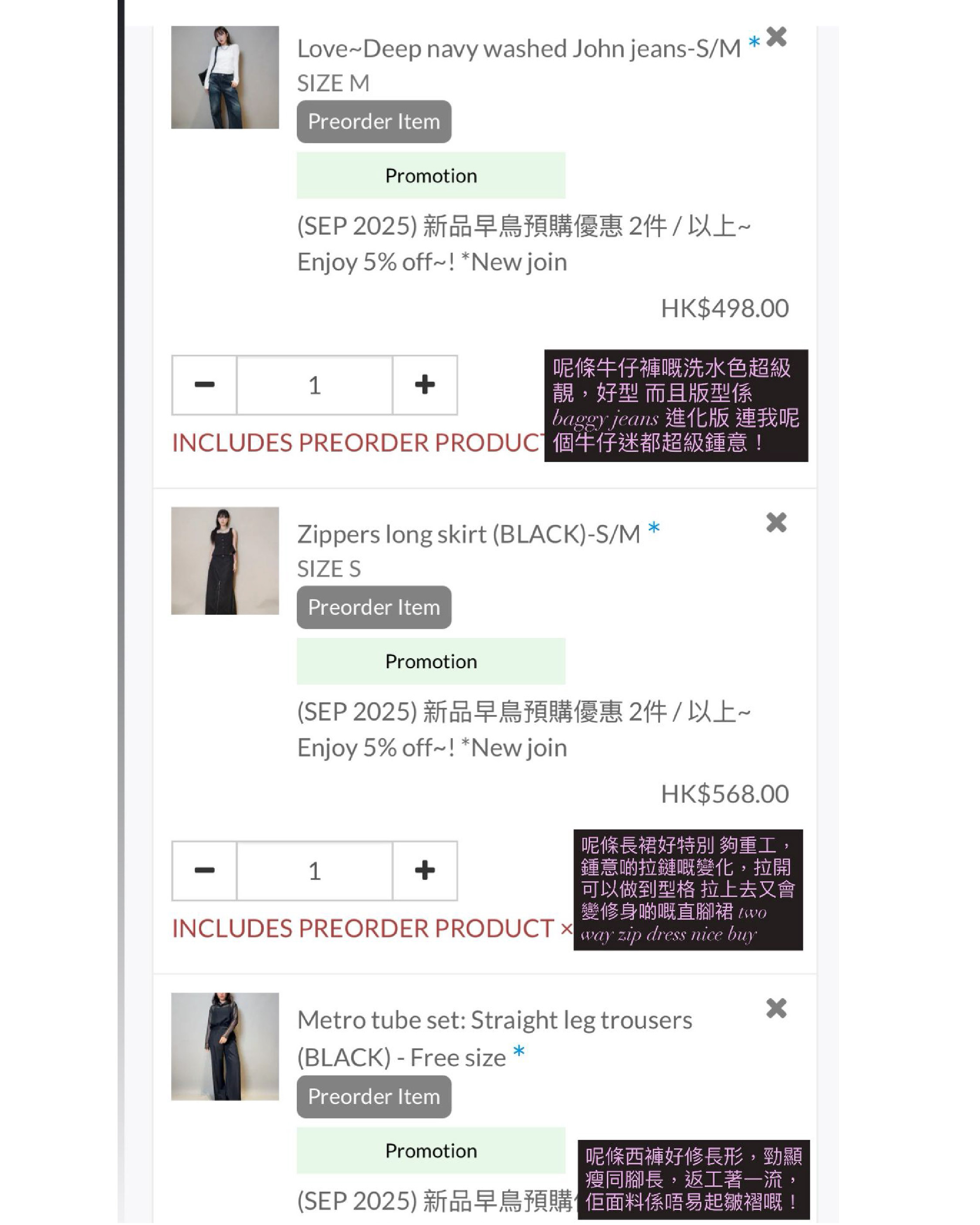Click the Promotion label under Zippers long skirt
Viewport: 980px width, 1225px height.
431,661
